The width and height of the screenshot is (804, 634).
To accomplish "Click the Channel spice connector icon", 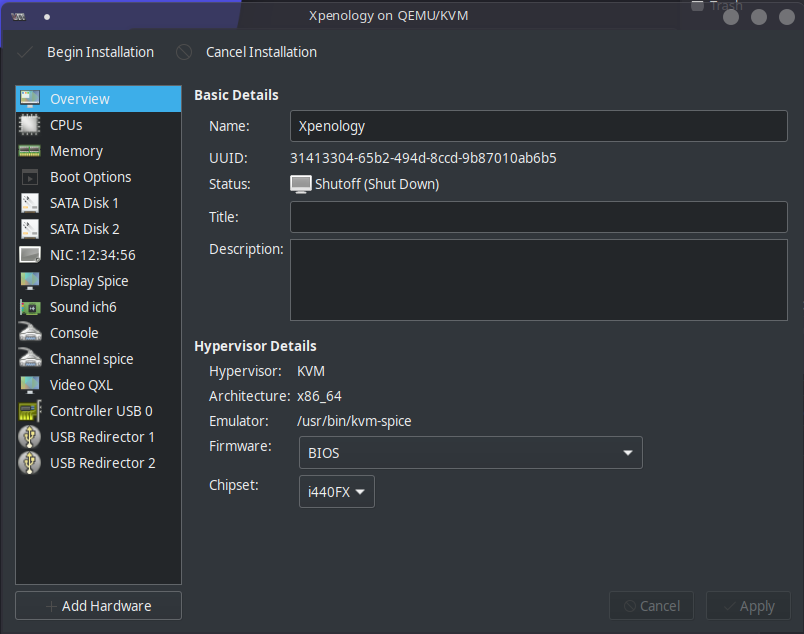I will (x=30, y=358).
